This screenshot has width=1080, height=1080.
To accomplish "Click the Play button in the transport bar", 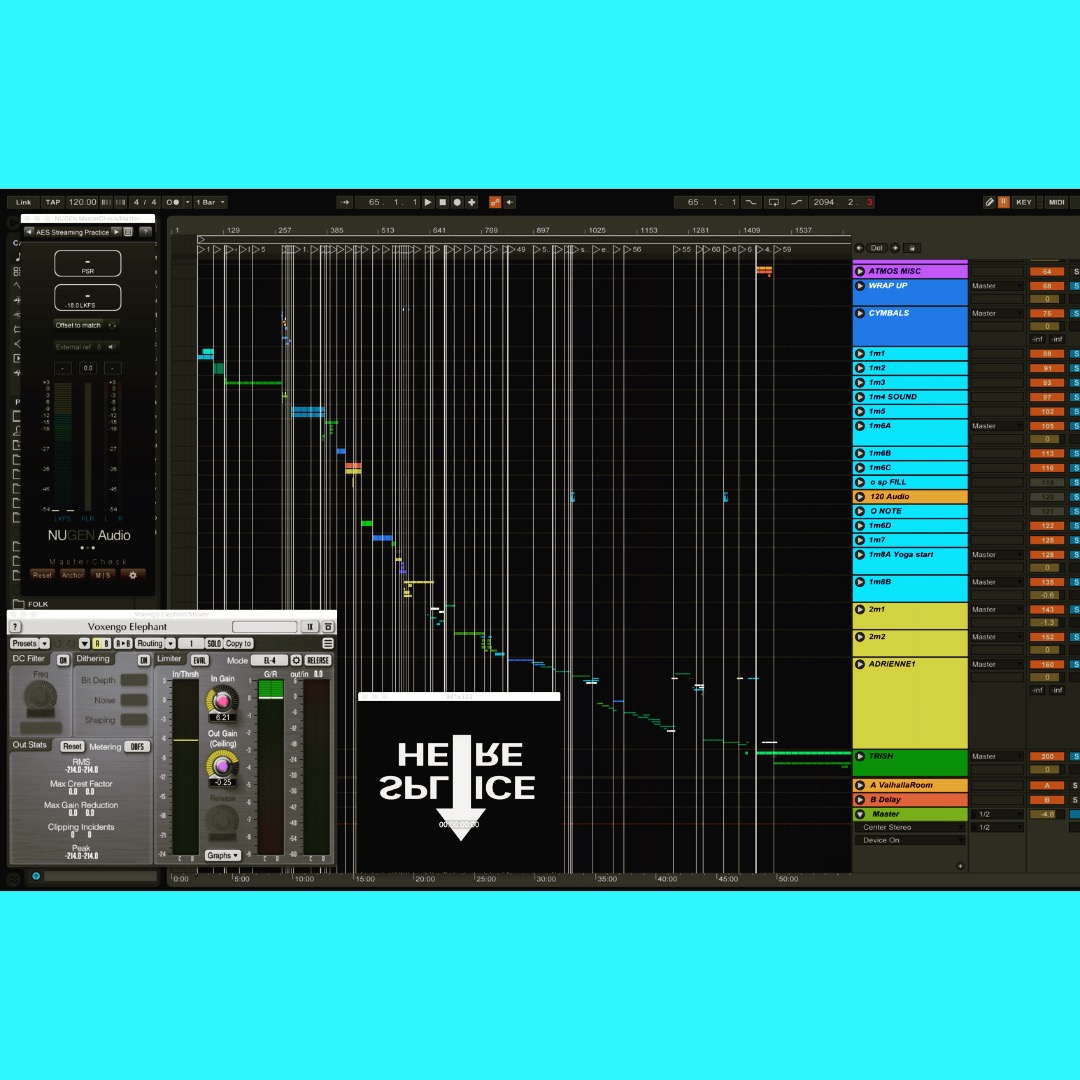I will [x=428, y=202].
